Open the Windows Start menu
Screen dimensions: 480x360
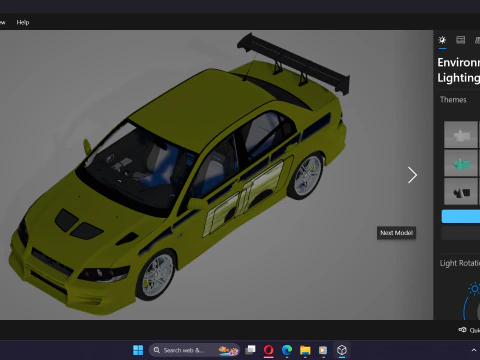point(138,350)
